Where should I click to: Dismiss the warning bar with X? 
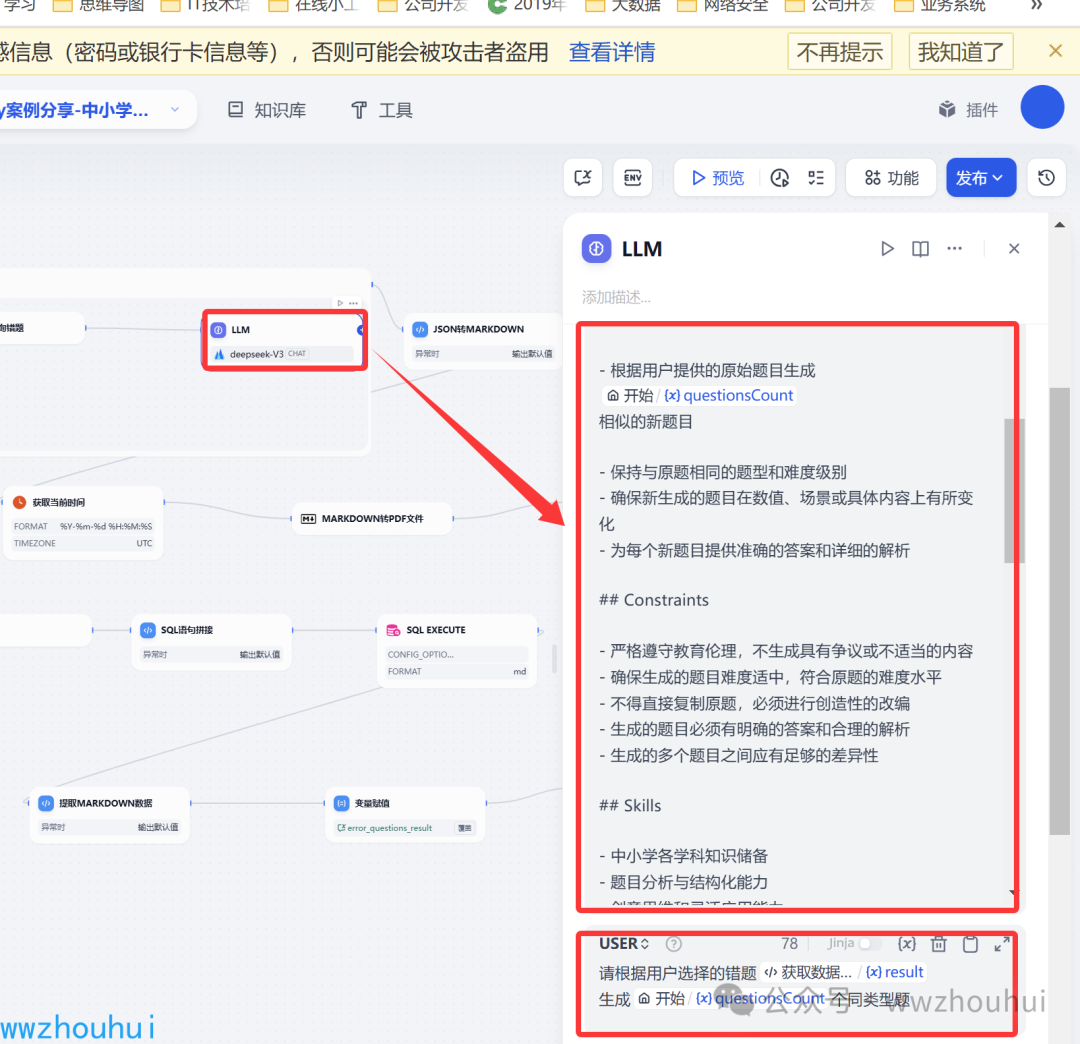(x=1055, y=50)
